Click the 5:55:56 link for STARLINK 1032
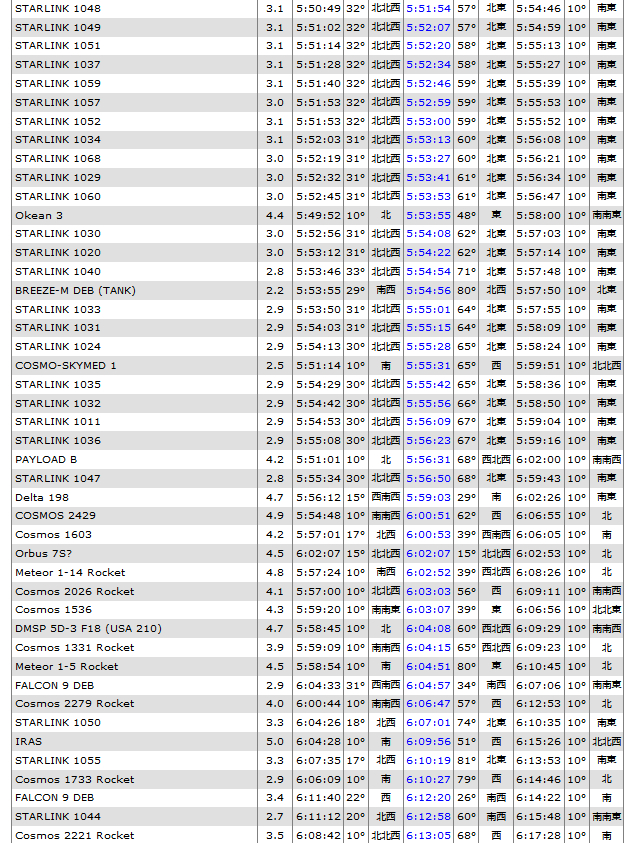Screen dimensions: 637x843 [428, 403]
